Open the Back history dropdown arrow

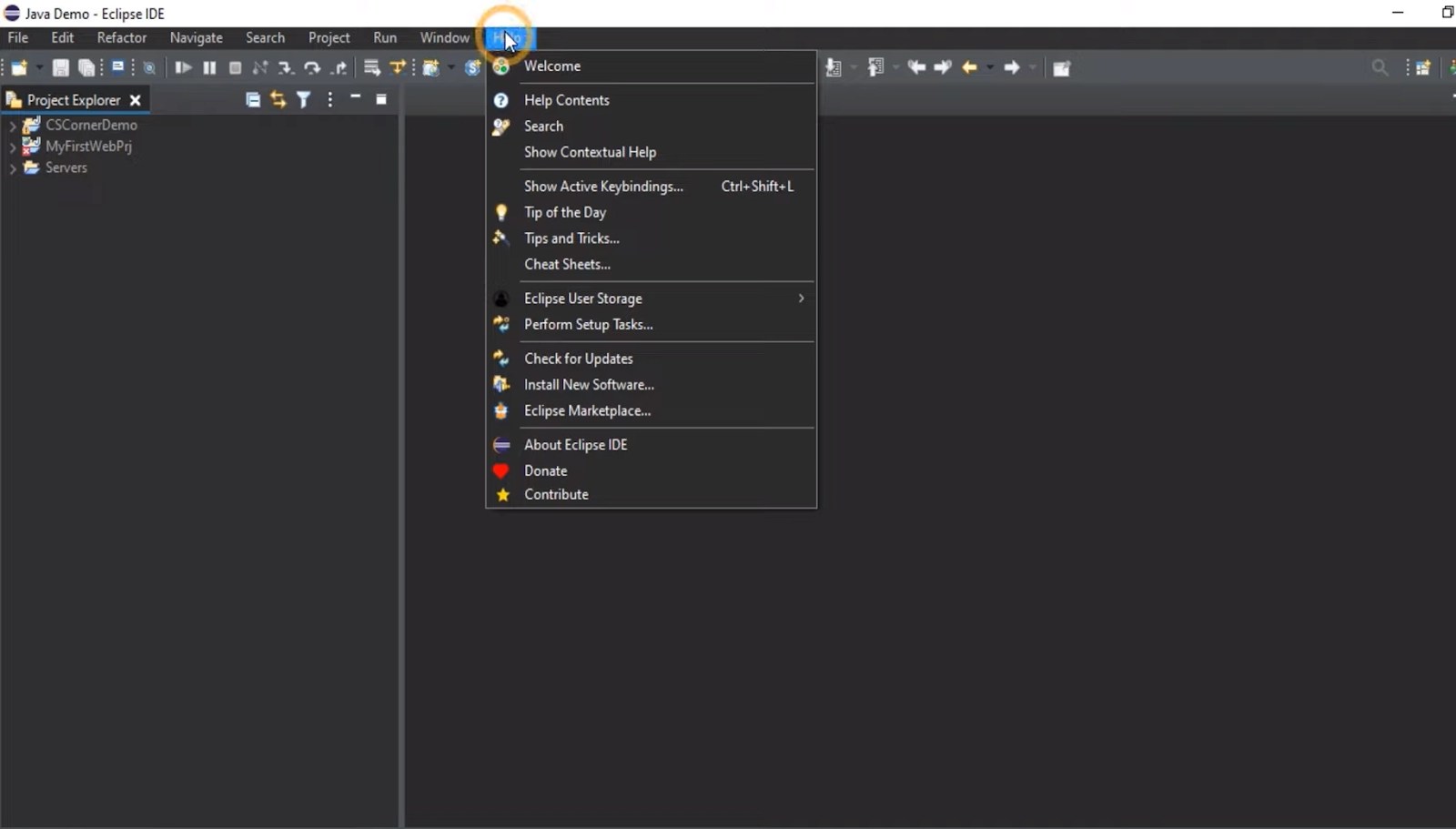[990, 67]
